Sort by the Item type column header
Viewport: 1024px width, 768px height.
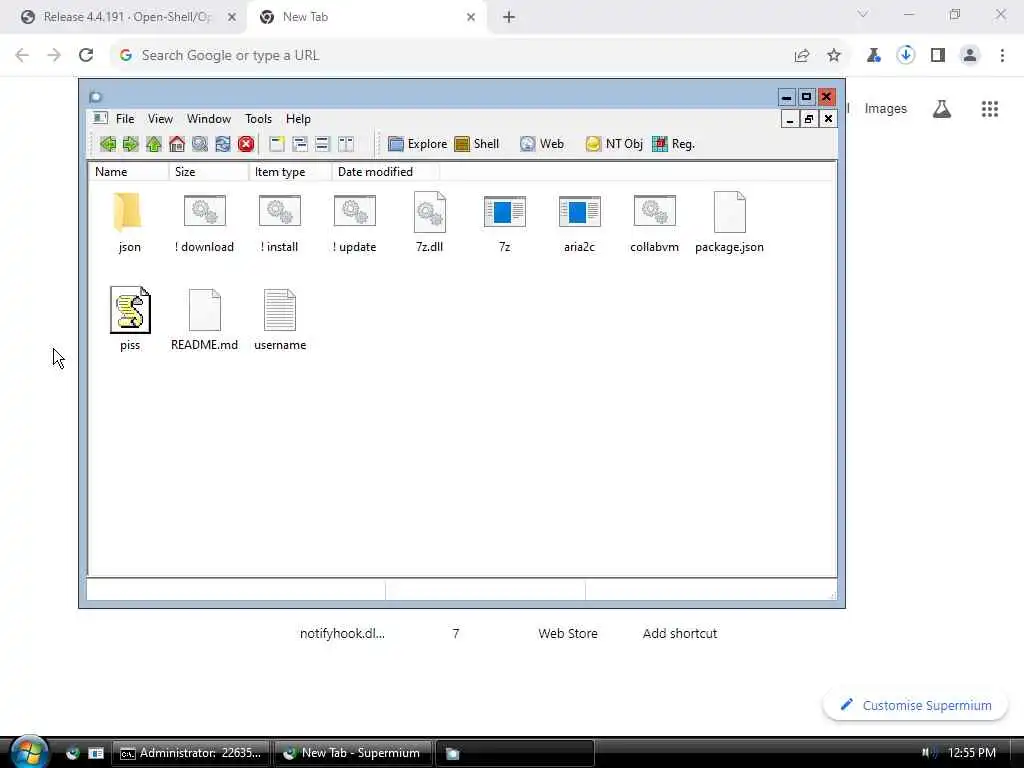(x=290, y=172)
